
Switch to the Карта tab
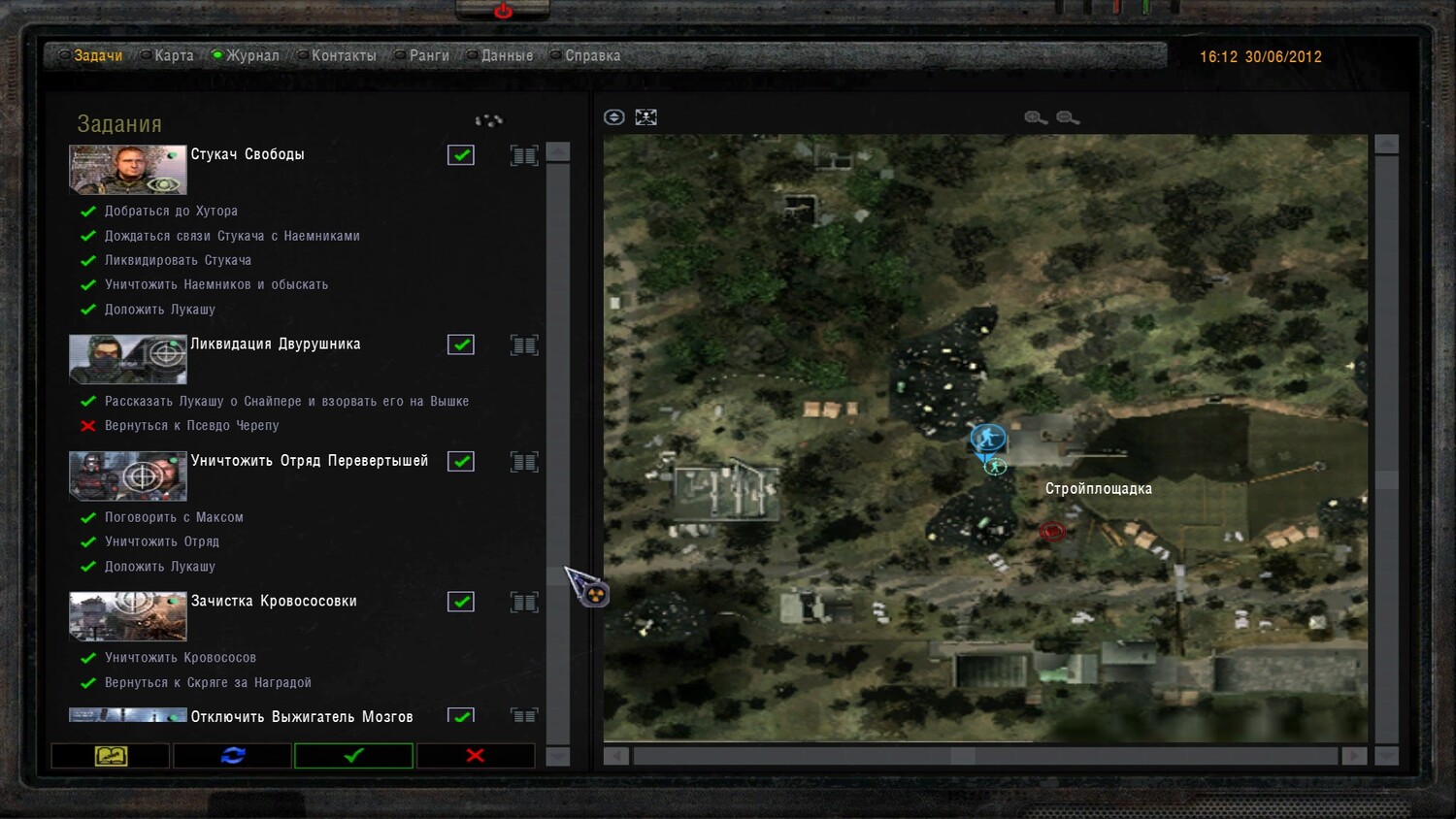pyautogui.click(x=173, y=56)
